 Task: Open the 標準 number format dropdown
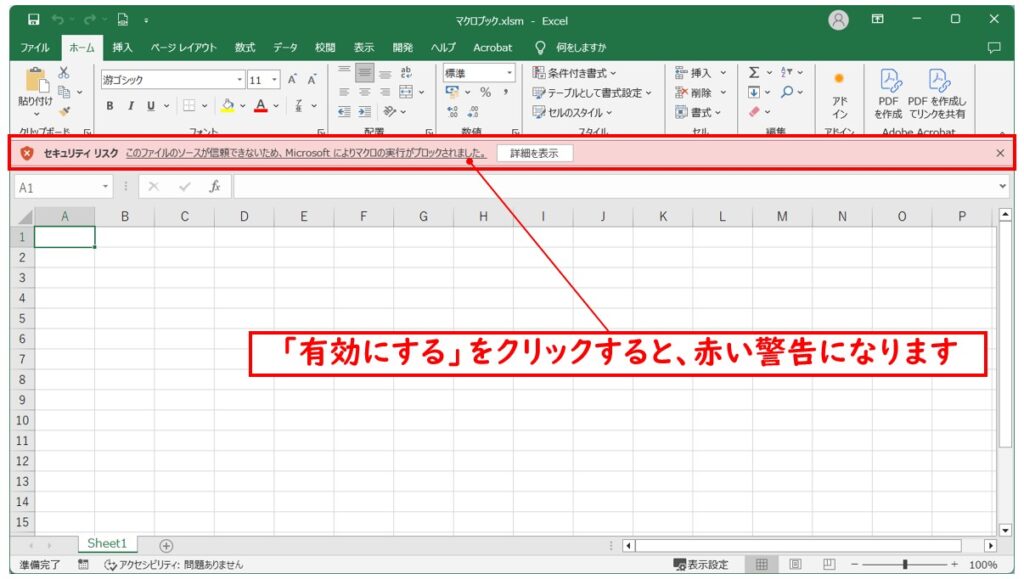point(510,73)
